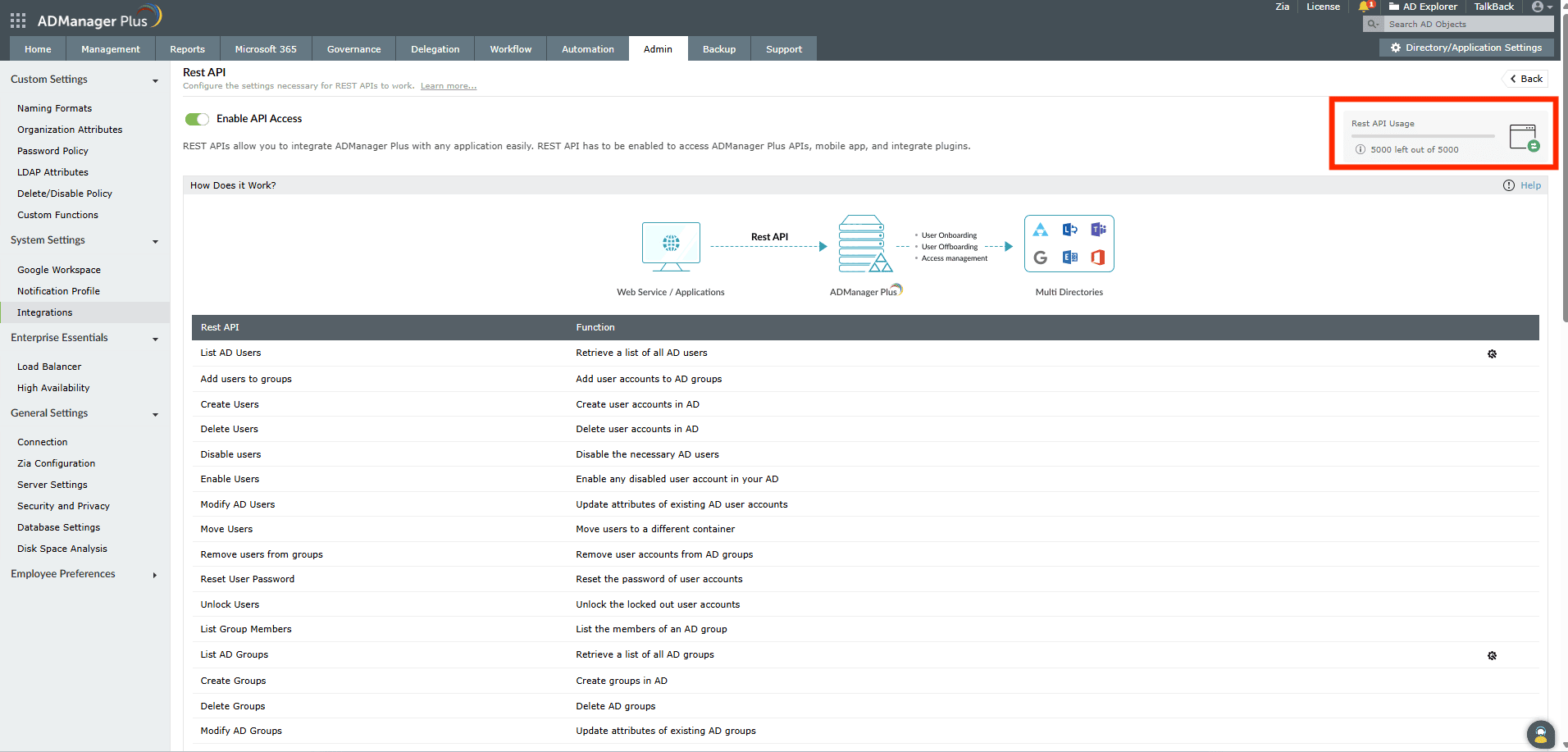Click the Back button

1526,79
